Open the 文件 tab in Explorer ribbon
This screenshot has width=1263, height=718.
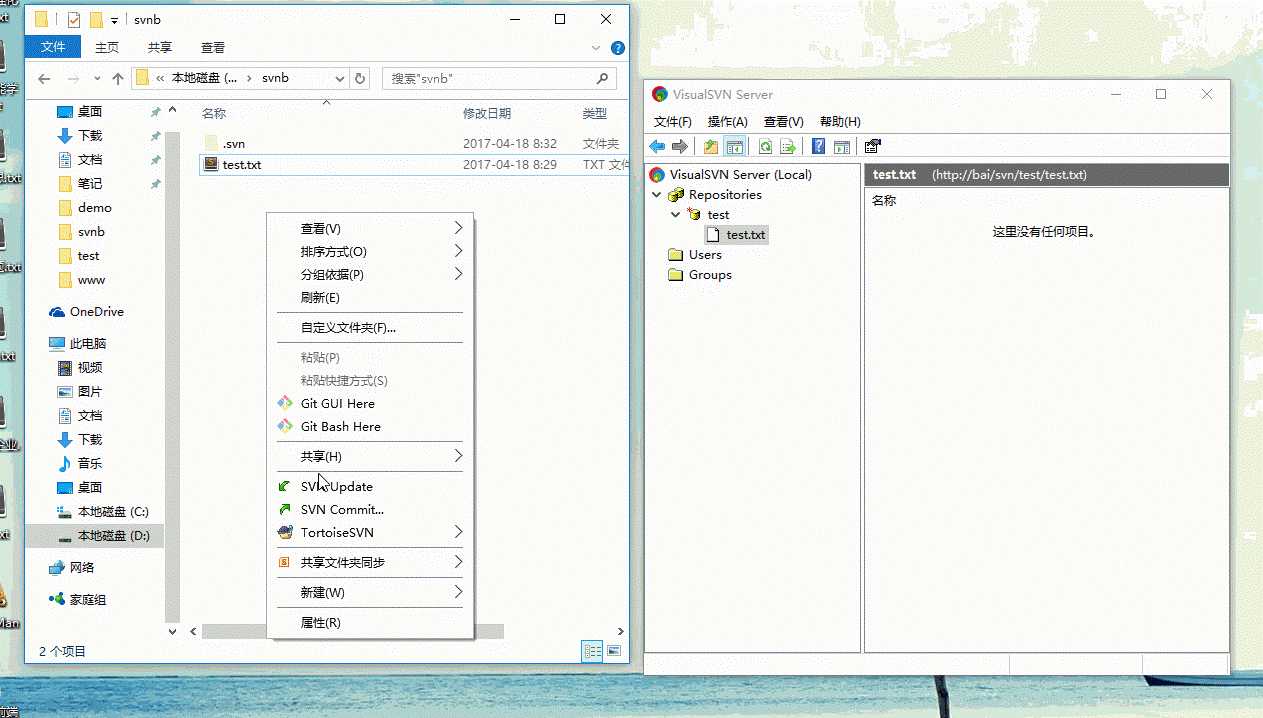[53, 47]
